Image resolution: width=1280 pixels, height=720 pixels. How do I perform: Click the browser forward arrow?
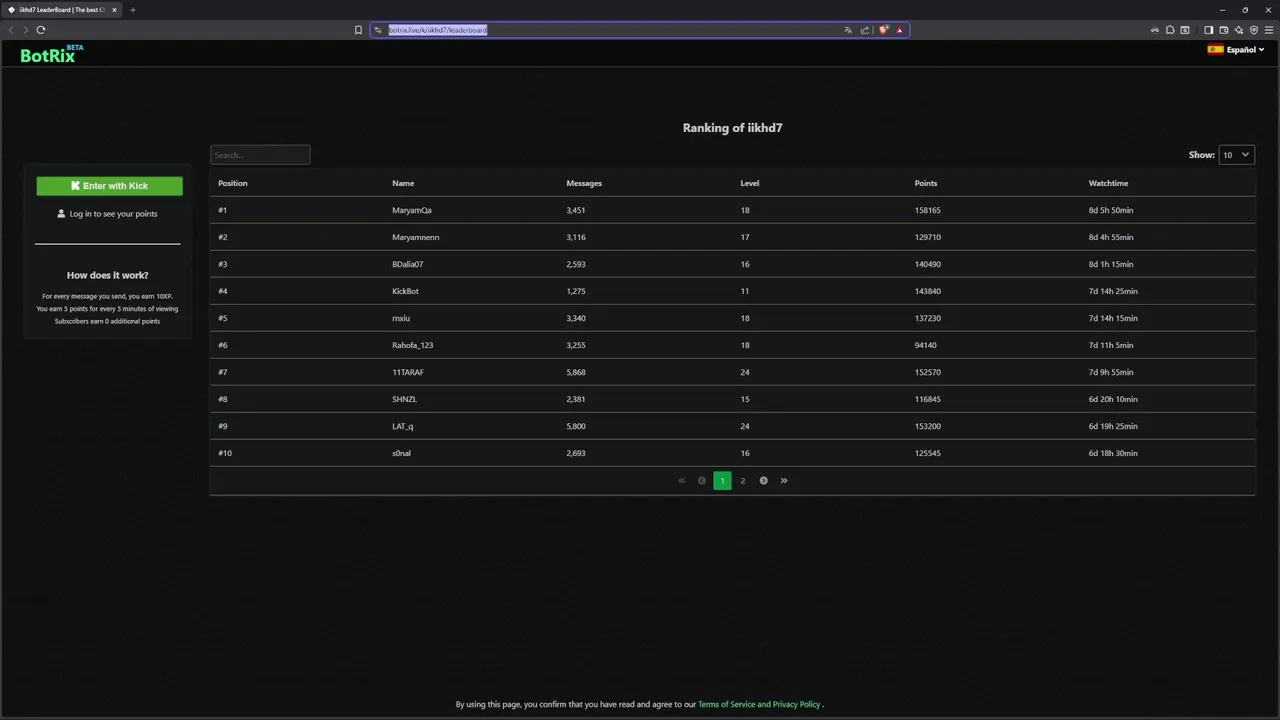(x=25, y=30)
